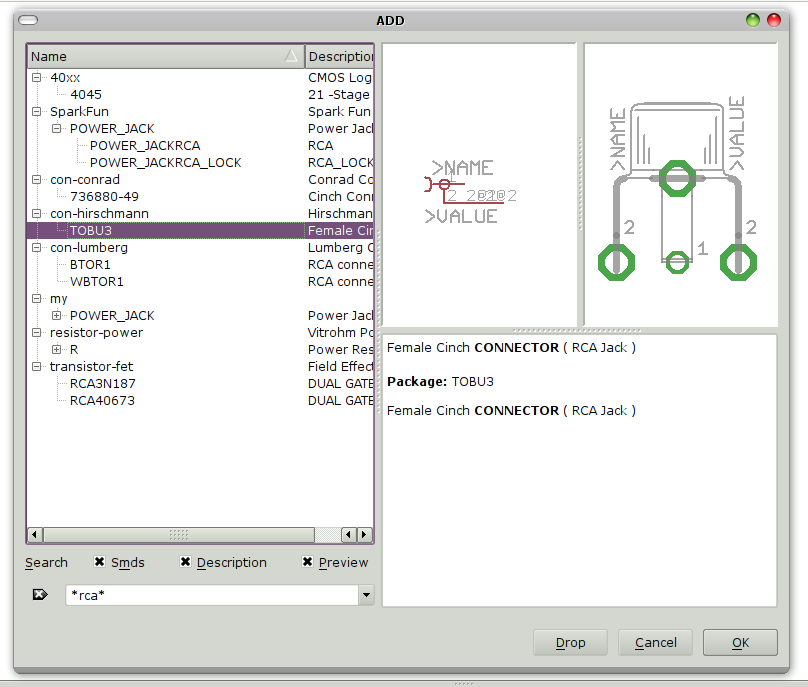Image resolution: width=808 pixels, height=687 pixels.
Task: Toggle the Smds checkbox
Action: (100, 563)
